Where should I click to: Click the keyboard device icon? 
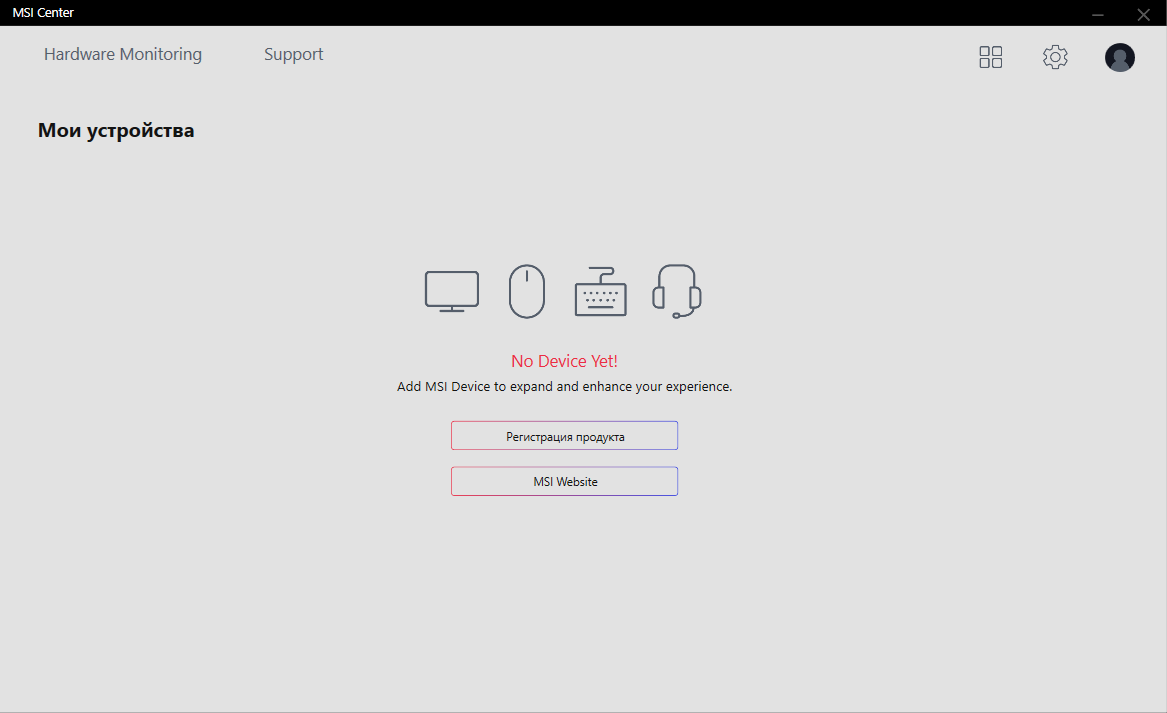(x=601, y=292)
